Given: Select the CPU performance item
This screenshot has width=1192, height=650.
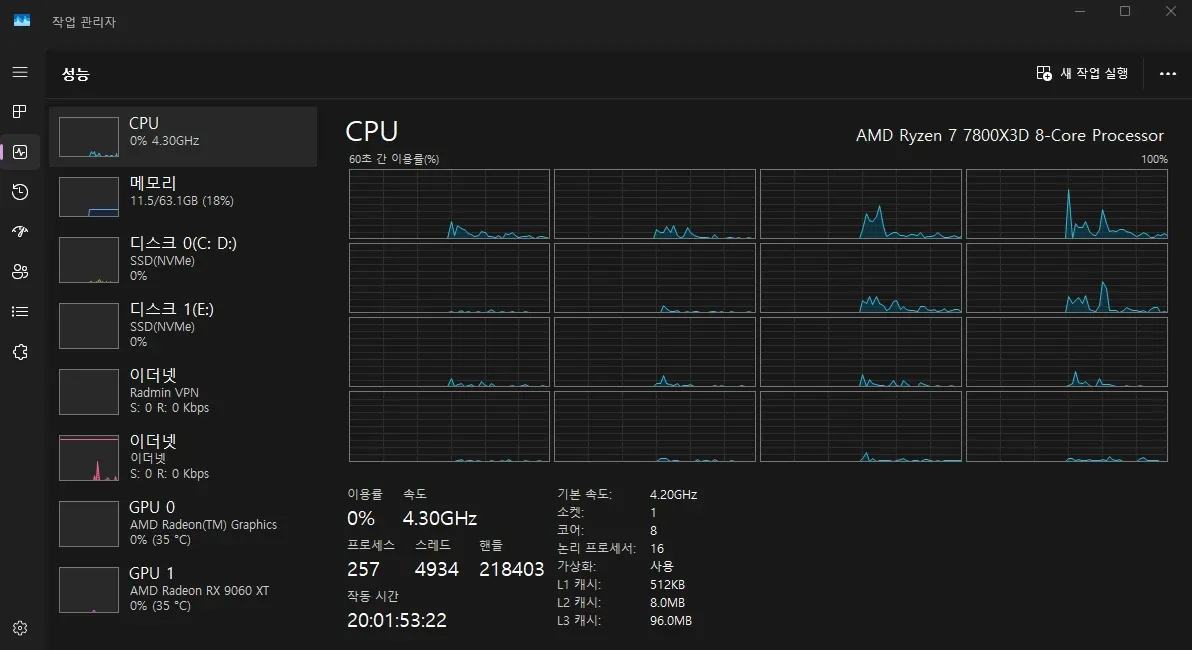Looking at the screenshot, I should (184, 136).
